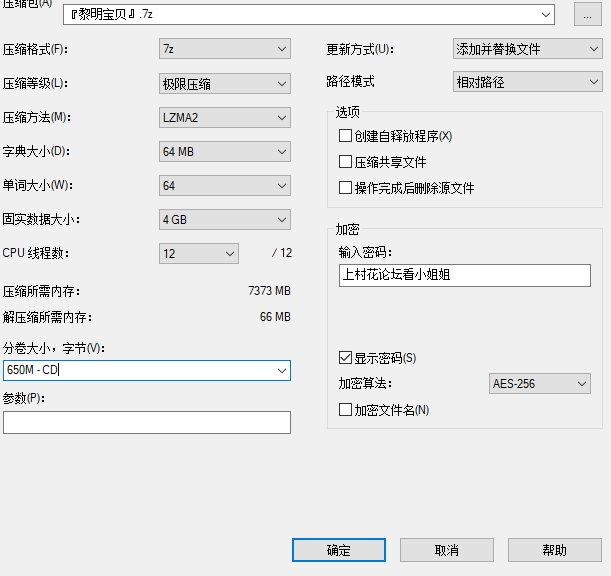Open the archive name dropdown
Screen dimensions: 611x576
(x=545, y=14)
